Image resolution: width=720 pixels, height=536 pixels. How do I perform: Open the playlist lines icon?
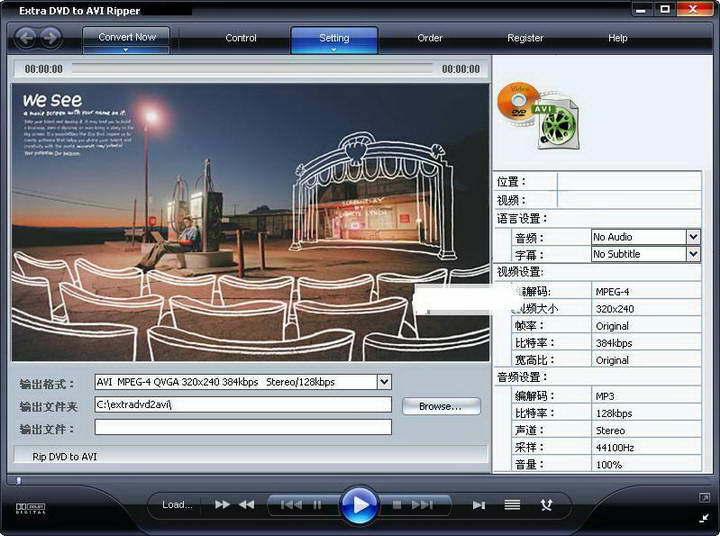tap(512, 505)
